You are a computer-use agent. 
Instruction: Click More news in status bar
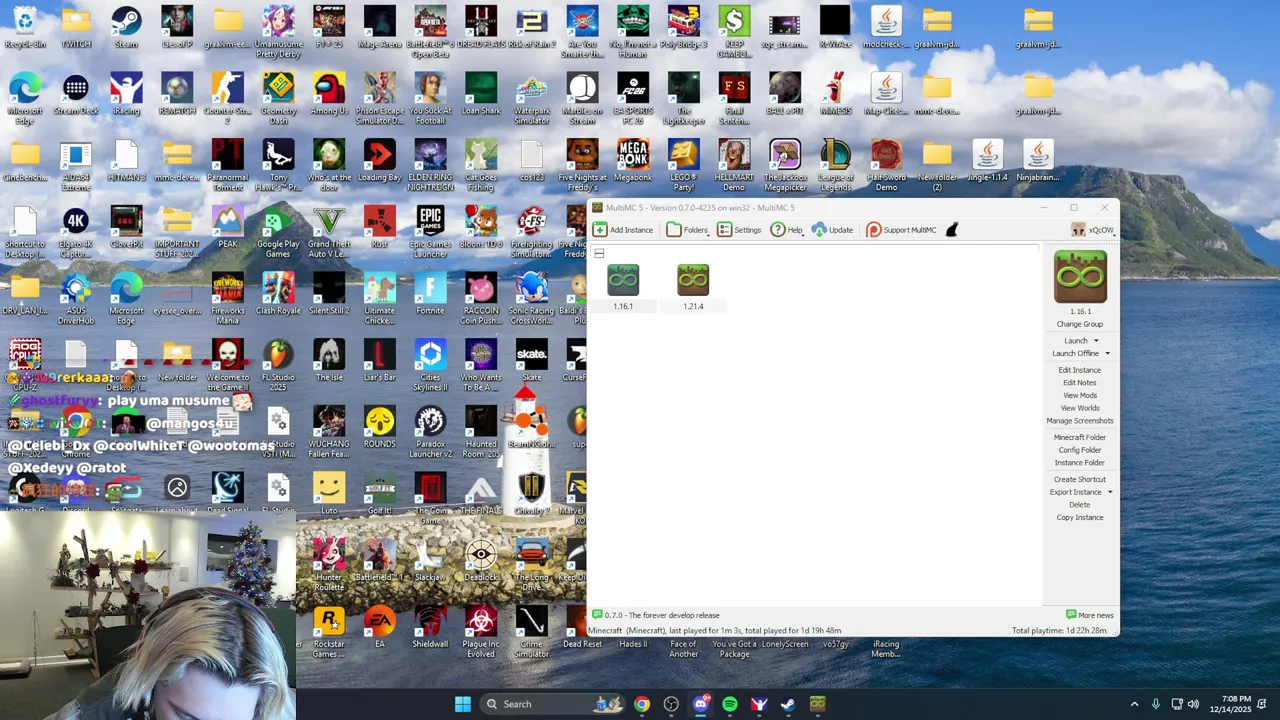(1090, 615)
